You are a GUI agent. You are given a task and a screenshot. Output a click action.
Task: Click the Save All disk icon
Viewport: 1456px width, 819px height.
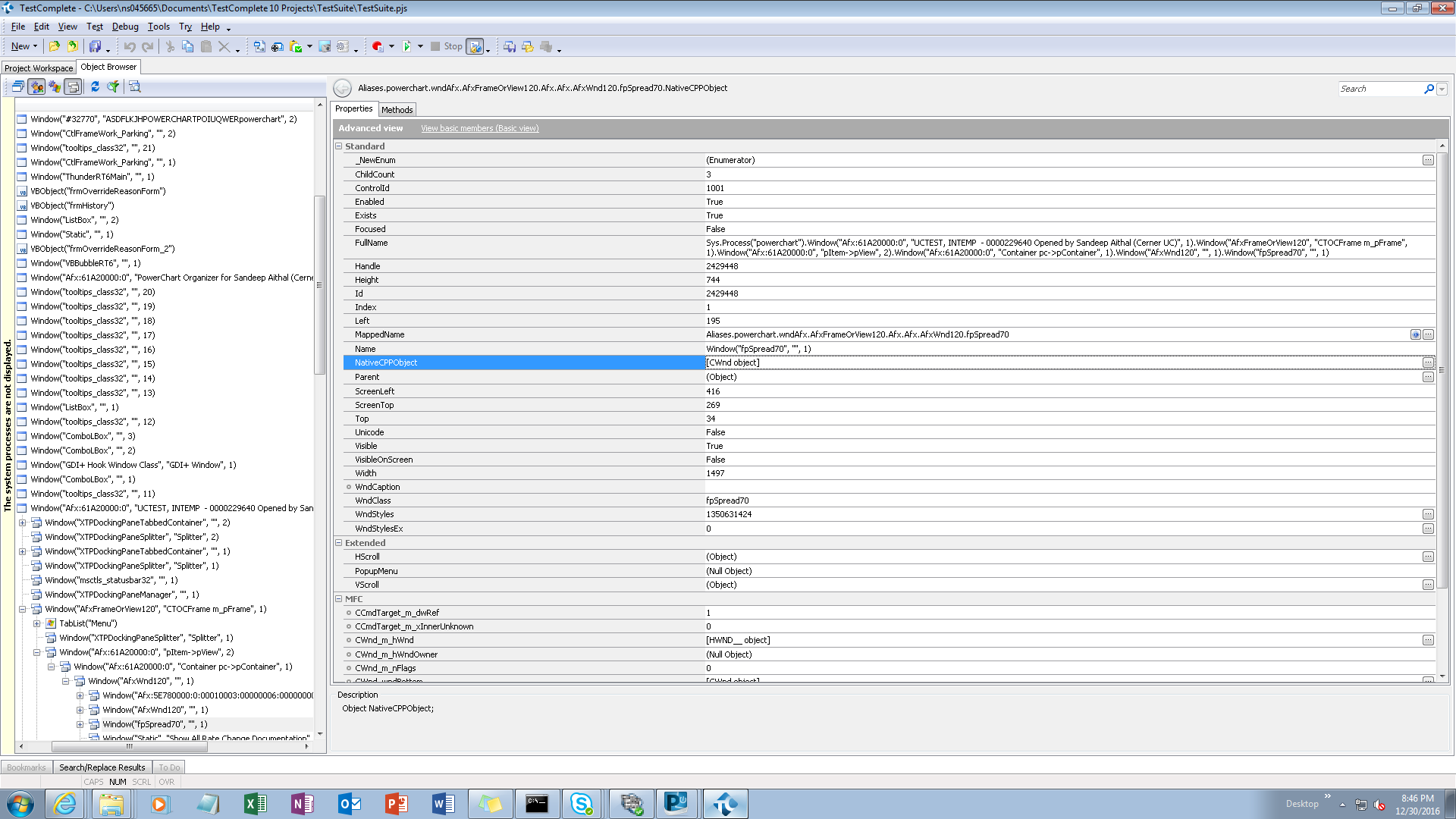[95, 47]
